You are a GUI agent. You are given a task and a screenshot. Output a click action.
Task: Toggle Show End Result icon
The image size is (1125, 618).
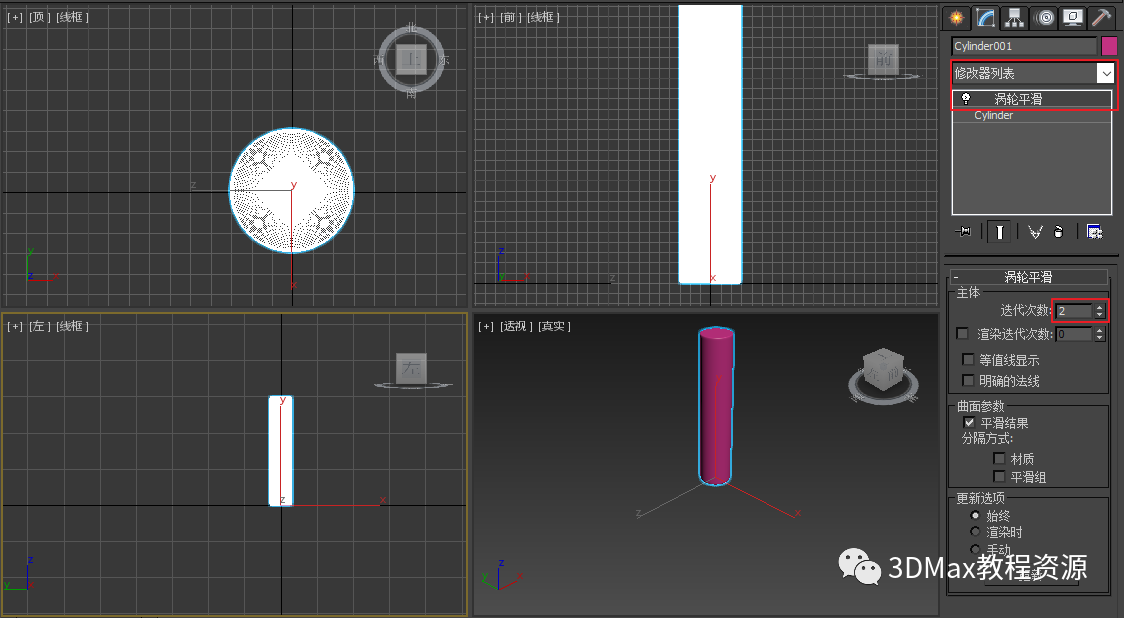(999, 232)
